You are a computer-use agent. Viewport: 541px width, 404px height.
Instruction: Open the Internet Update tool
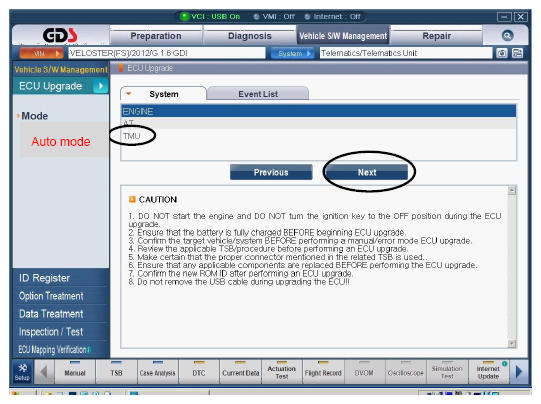click(488, 372)
